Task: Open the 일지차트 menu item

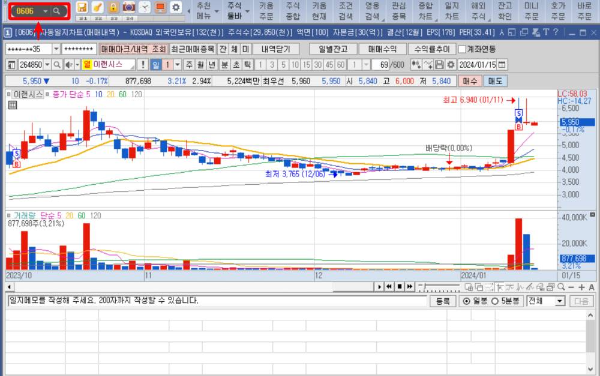Action: coord(452,11)
